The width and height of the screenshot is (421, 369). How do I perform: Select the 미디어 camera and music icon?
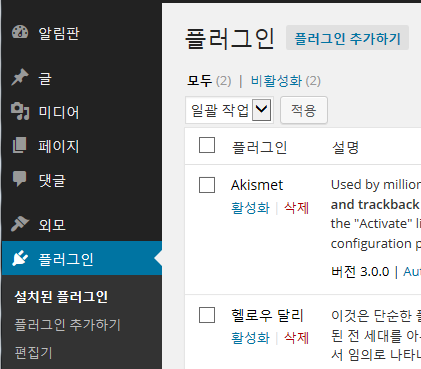20,111
